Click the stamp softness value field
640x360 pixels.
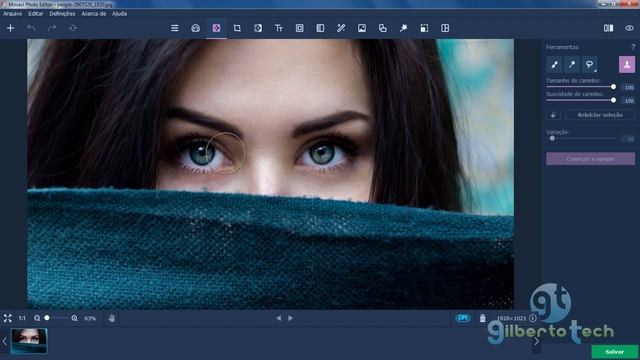629,100
